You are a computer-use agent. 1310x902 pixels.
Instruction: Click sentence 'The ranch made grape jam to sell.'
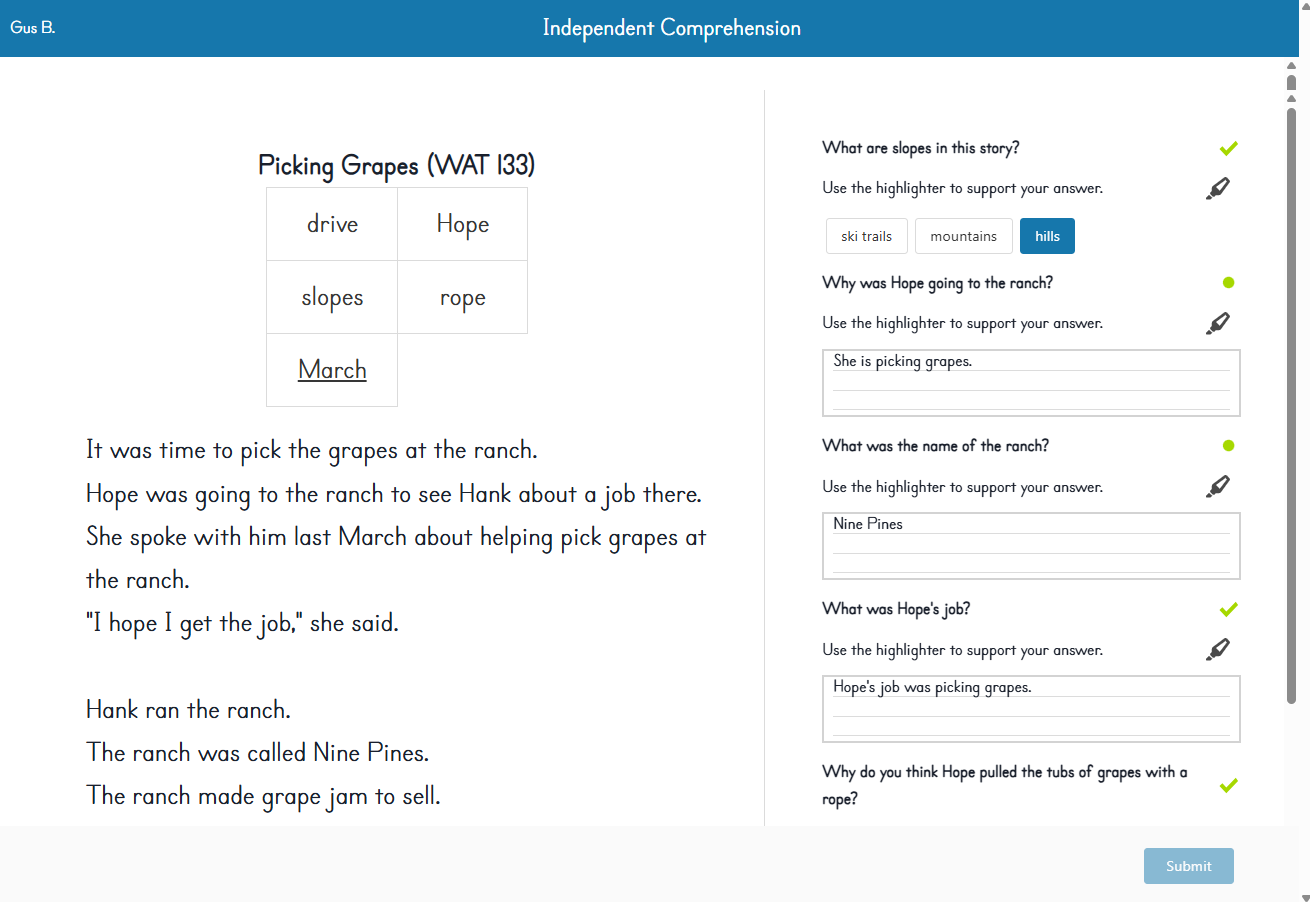(263, 796)
